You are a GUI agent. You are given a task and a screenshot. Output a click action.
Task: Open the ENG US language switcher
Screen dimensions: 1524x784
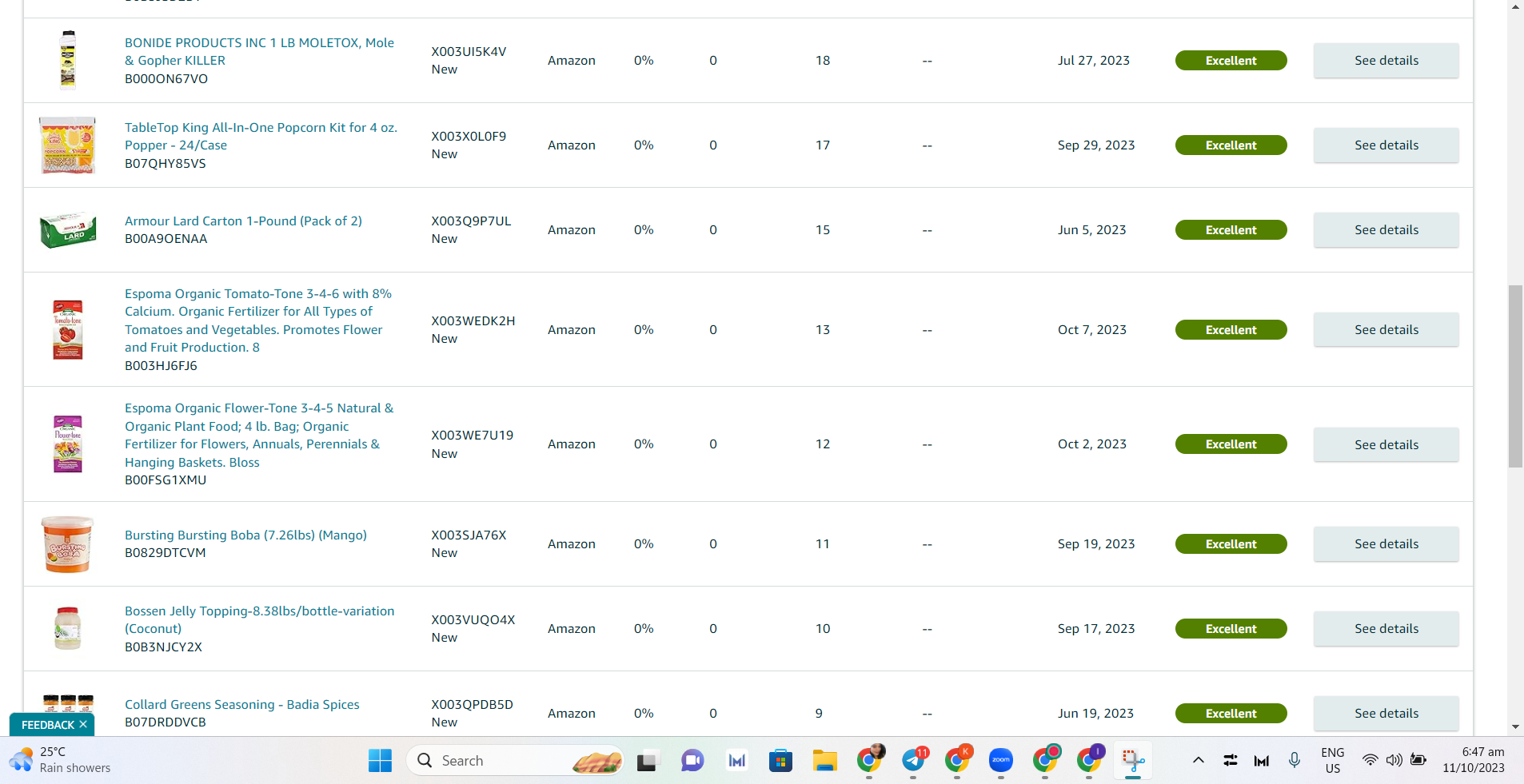pyautogui.click(x=1333, y=760)
